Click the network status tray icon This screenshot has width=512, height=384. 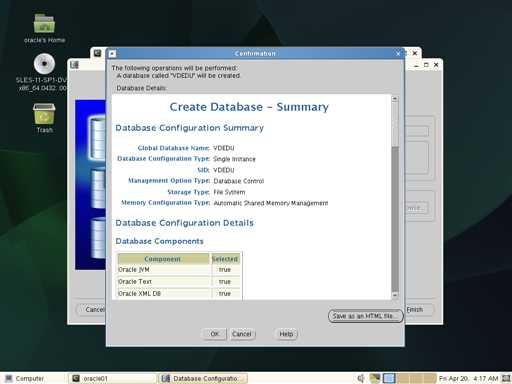click(x=375, y=378)
